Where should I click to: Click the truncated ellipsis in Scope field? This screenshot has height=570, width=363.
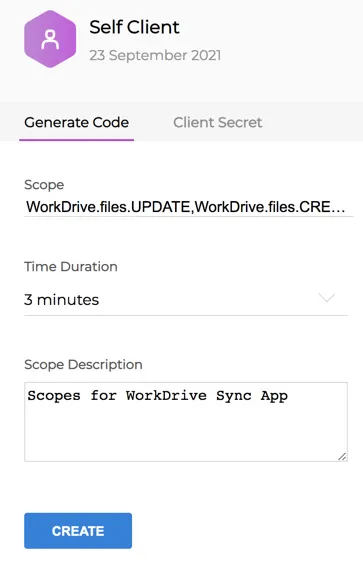tap(338, 210)
